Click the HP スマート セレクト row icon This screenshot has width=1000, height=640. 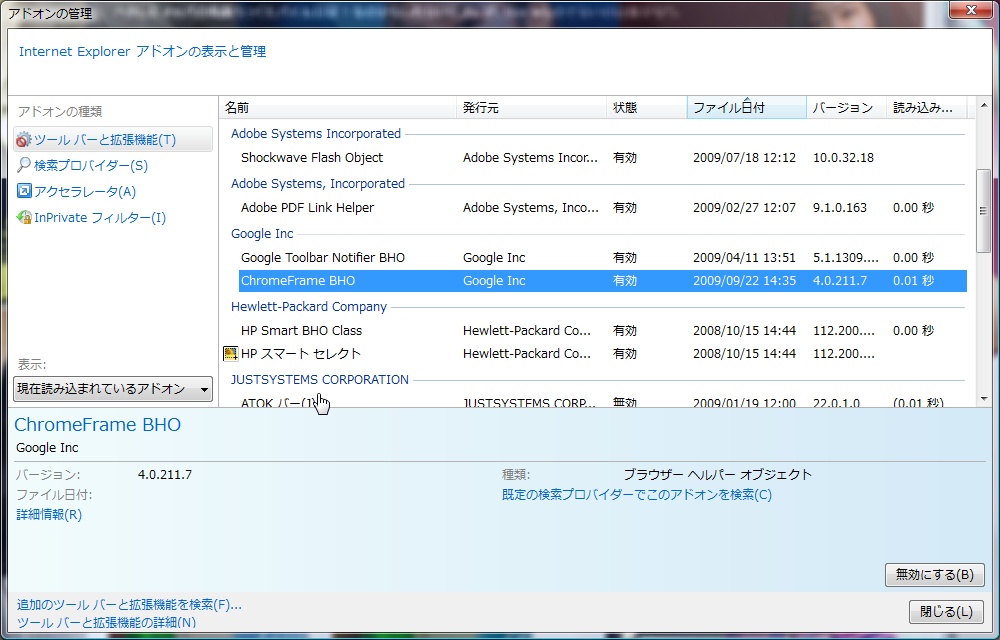coord(230,353)
